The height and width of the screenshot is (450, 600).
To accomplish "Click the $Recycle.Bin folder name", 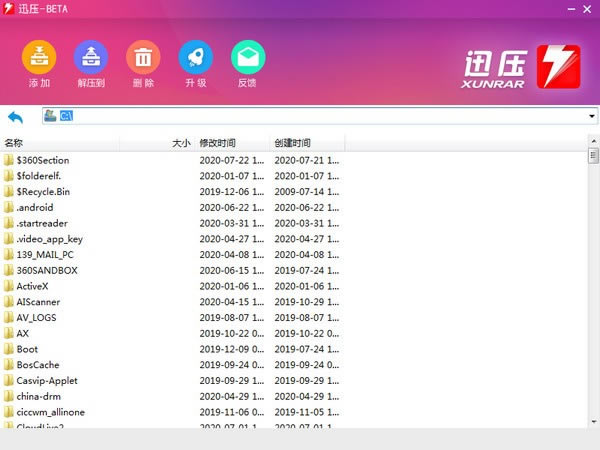I will pos(43,192).
